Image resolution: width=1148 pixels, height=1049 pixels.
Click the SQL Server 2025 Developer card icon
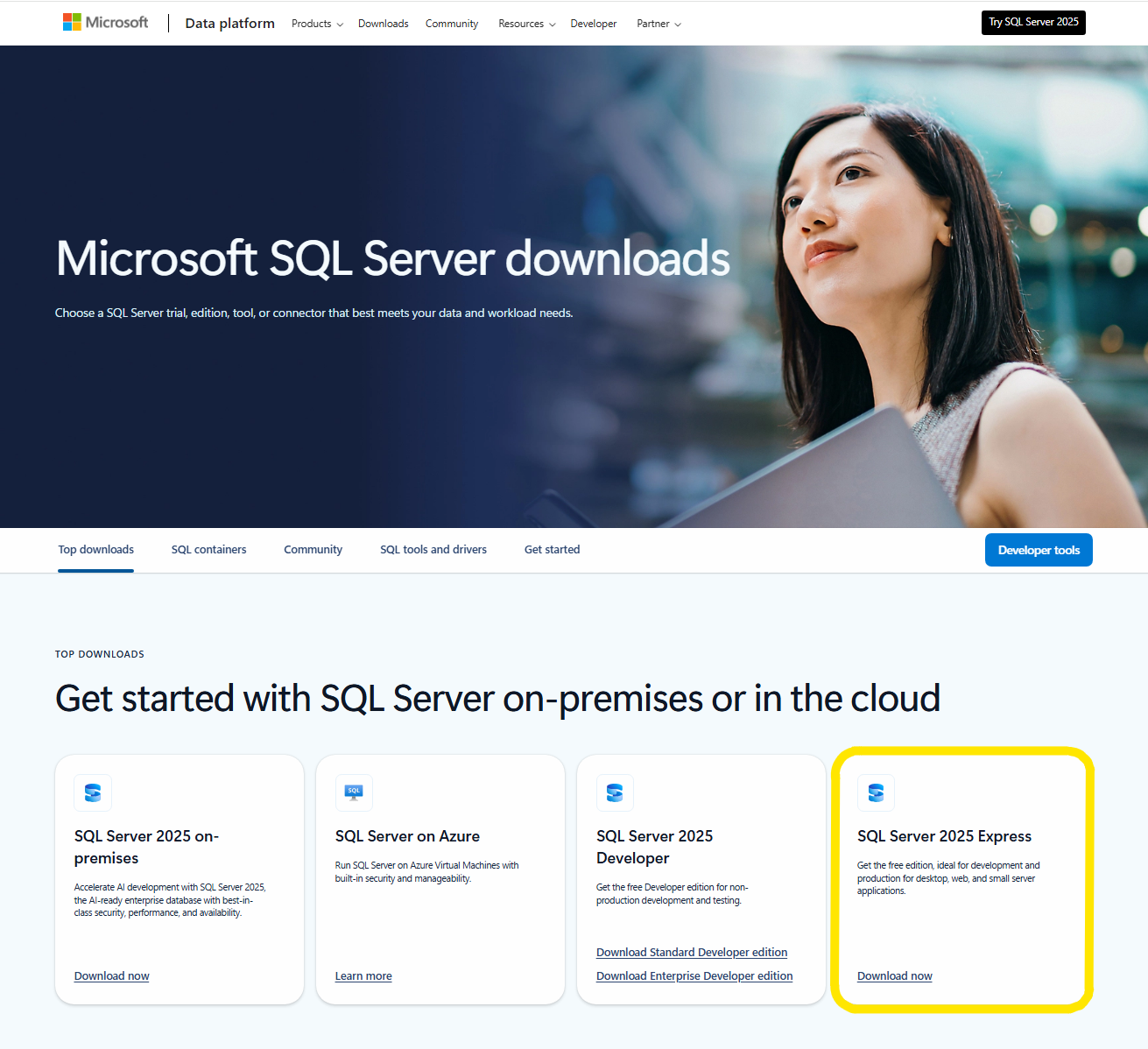click(615, 792)
